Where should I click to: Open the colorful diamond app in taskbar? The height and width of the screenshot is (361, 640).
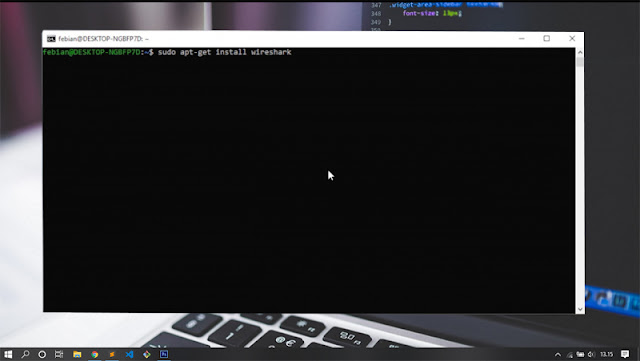pyautogui.click(x=147, y=354)
